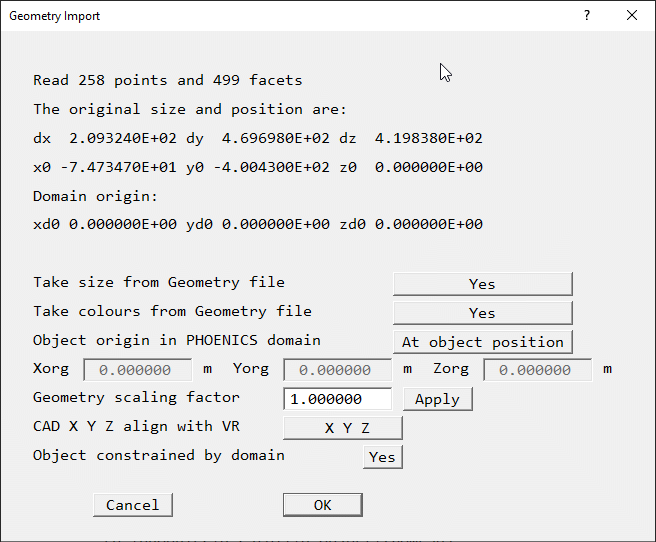Click into the Xorg value field

(x=137, y=370)
